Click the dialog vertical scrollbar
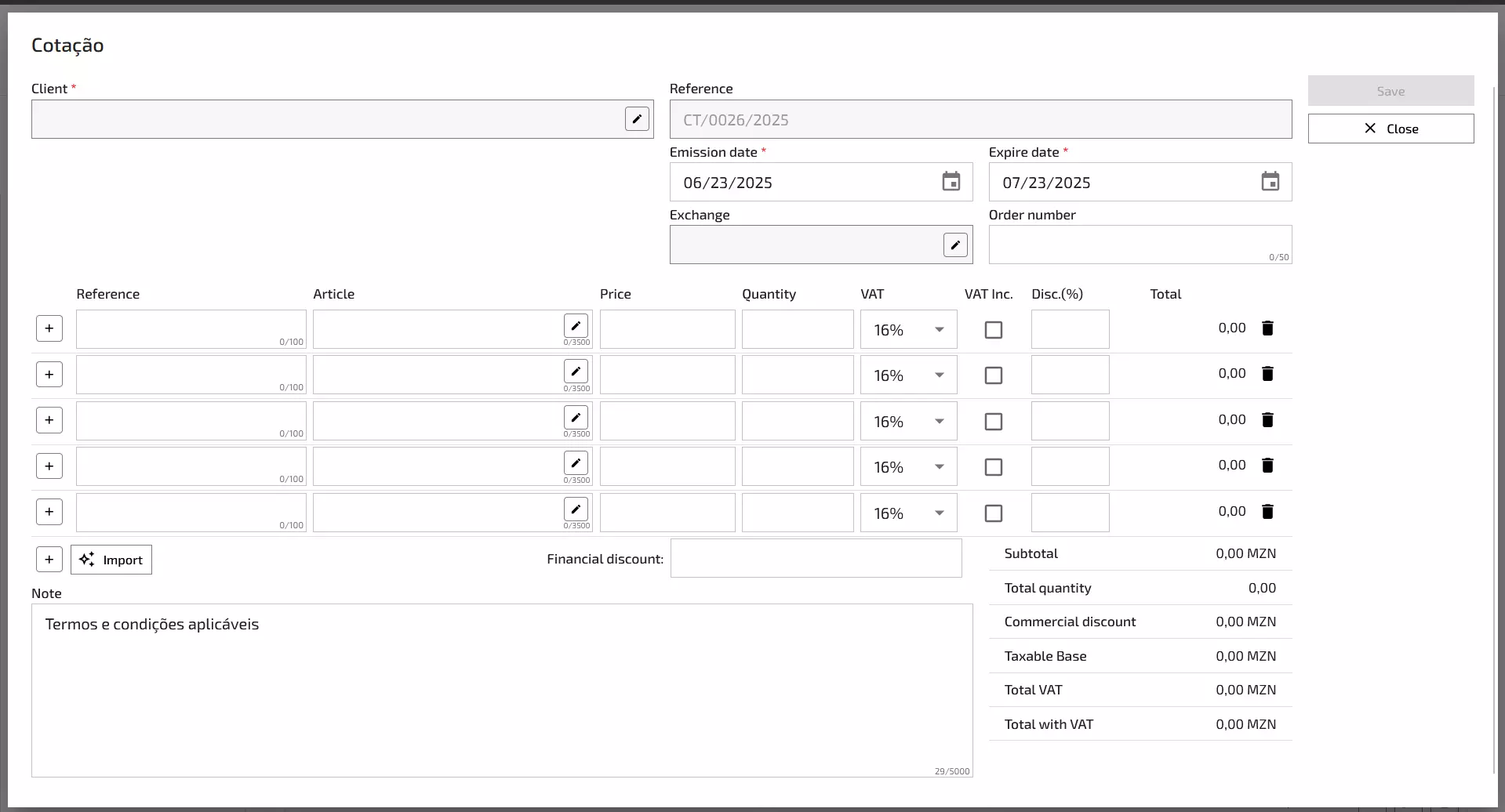Screen dimensions: 1505x812 1495,431
